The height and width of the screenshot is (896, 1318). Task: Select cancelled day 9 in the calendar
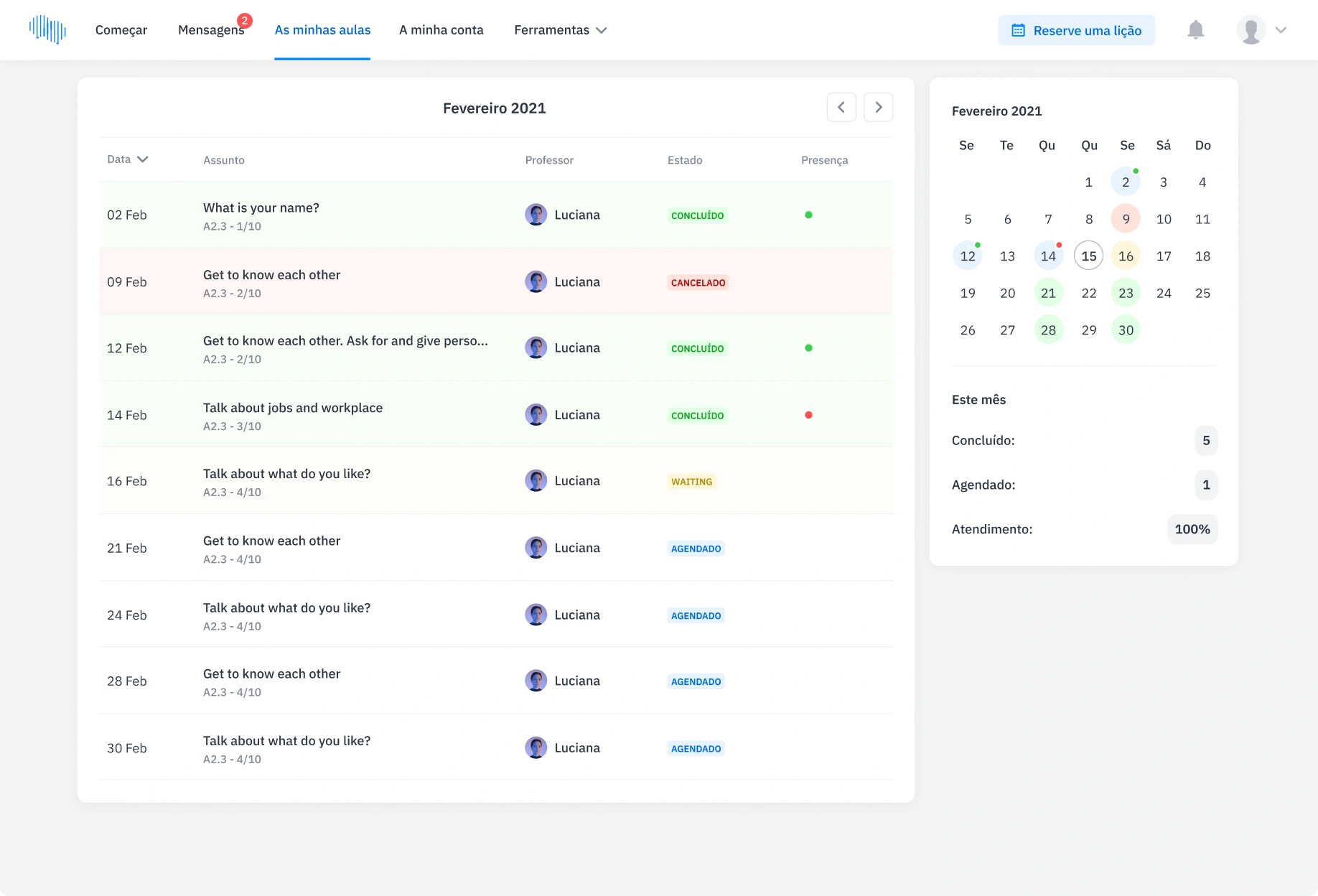1126,219
